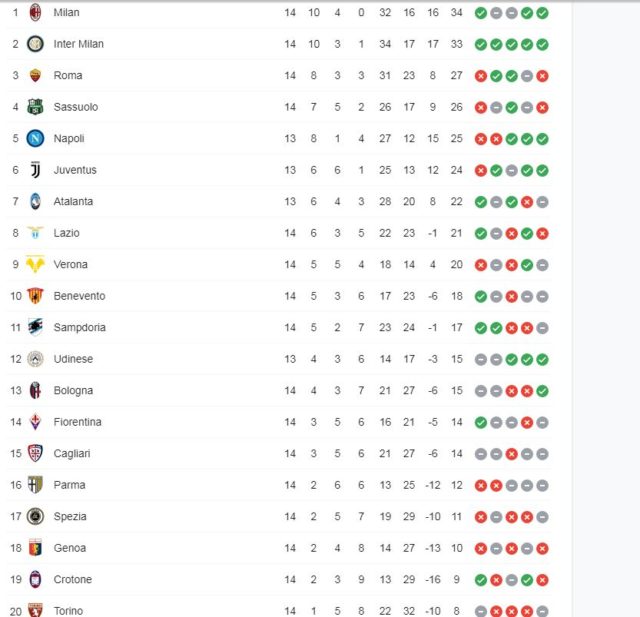Click the Sassuolo green crest

coord(35,107)
